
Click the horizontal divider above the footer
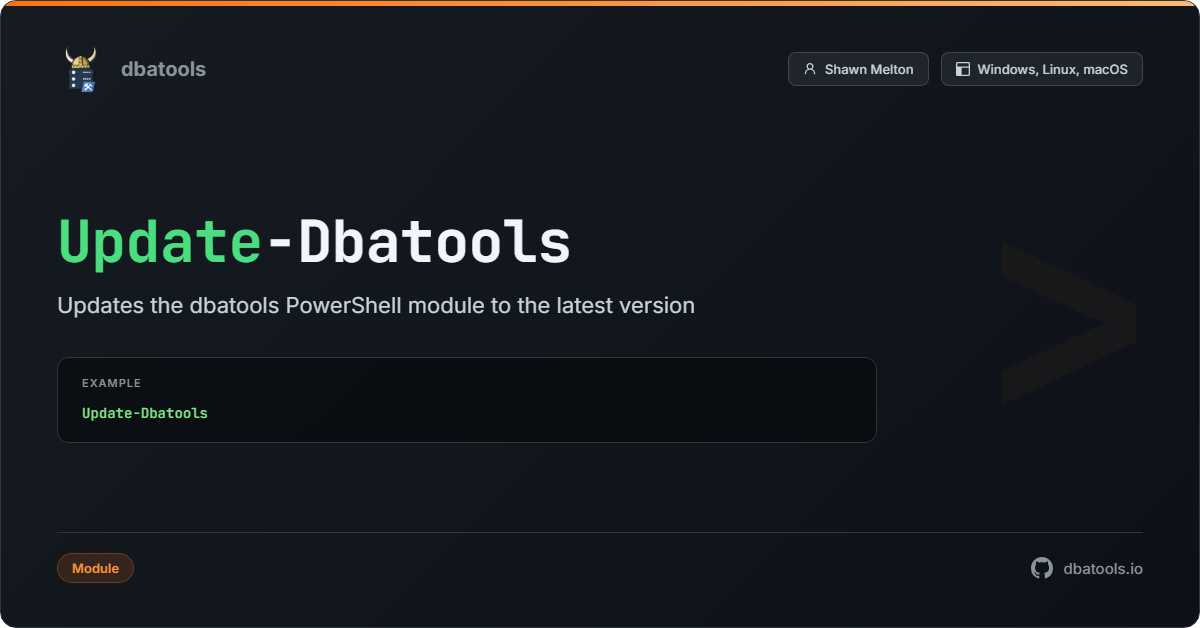[x=600, y=532]
